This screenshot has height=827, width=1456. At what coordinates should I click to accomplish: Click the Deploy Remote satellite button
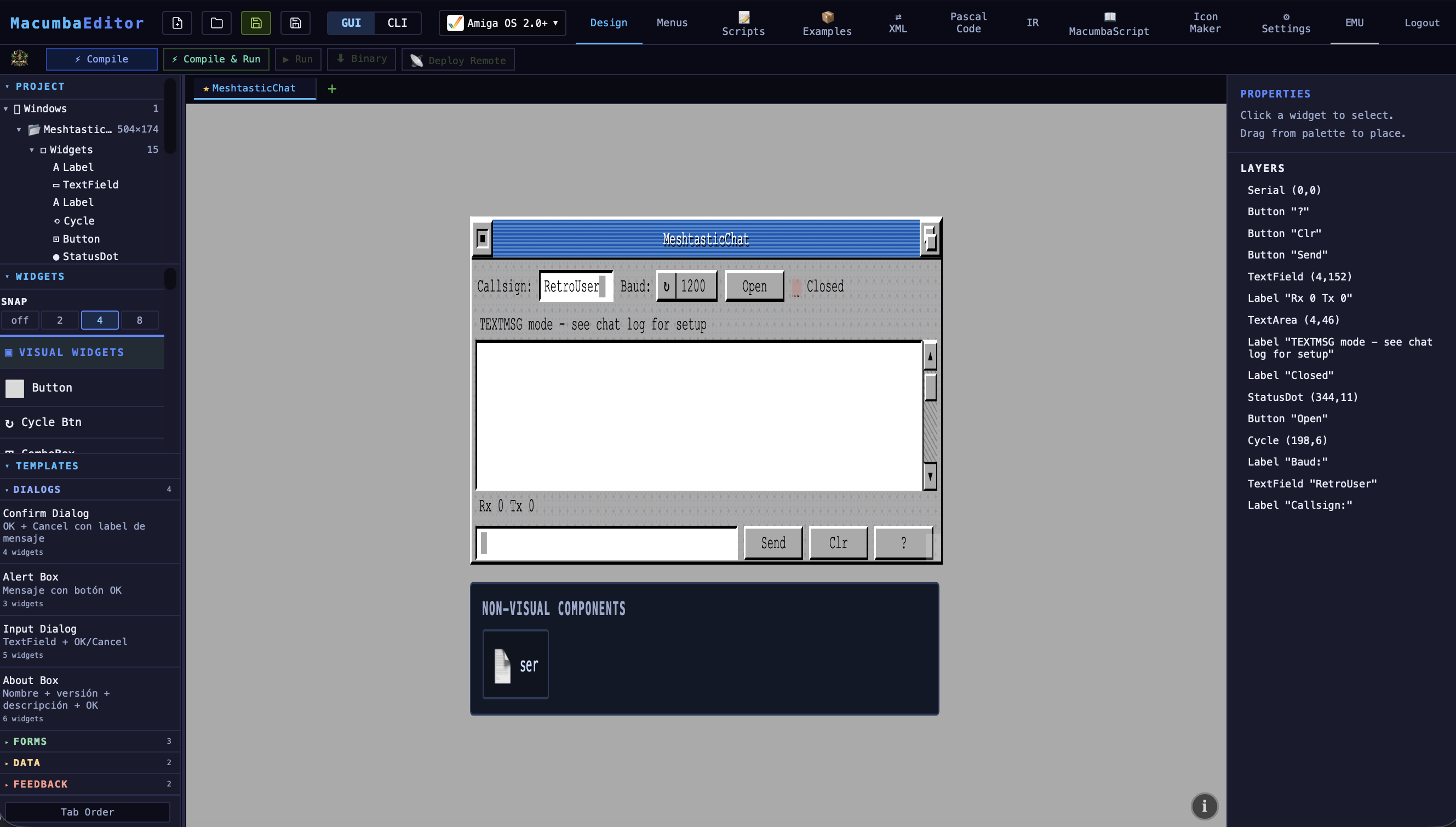458,60
